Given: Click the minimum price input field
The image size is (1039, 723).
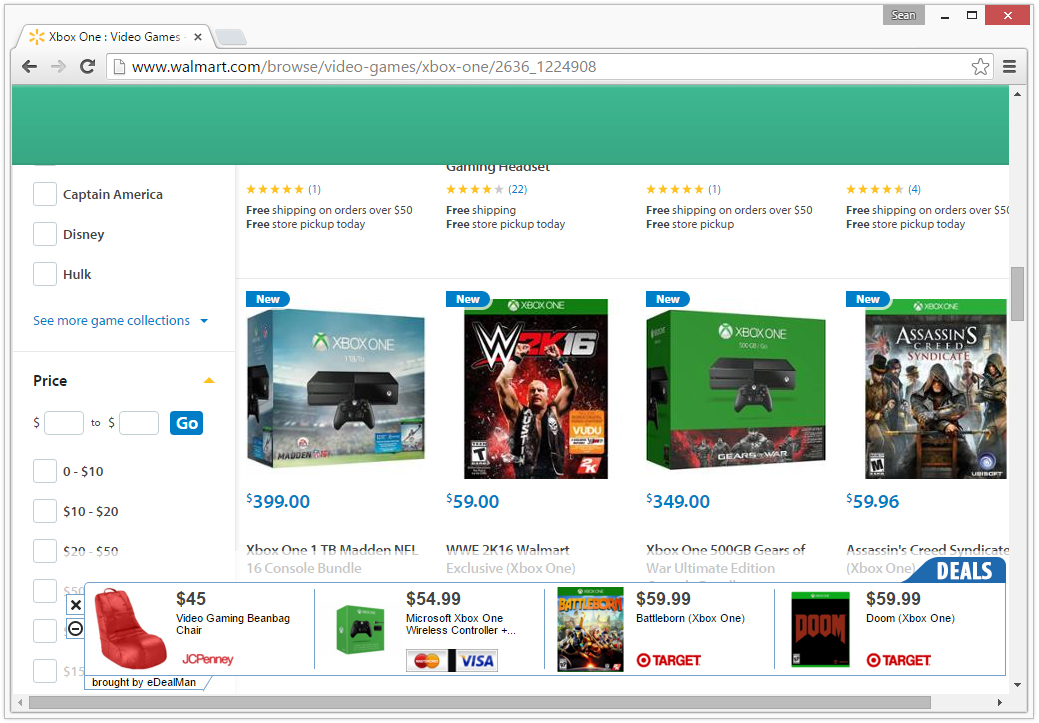Looking at the screenshot, I should tap(64, 423).
